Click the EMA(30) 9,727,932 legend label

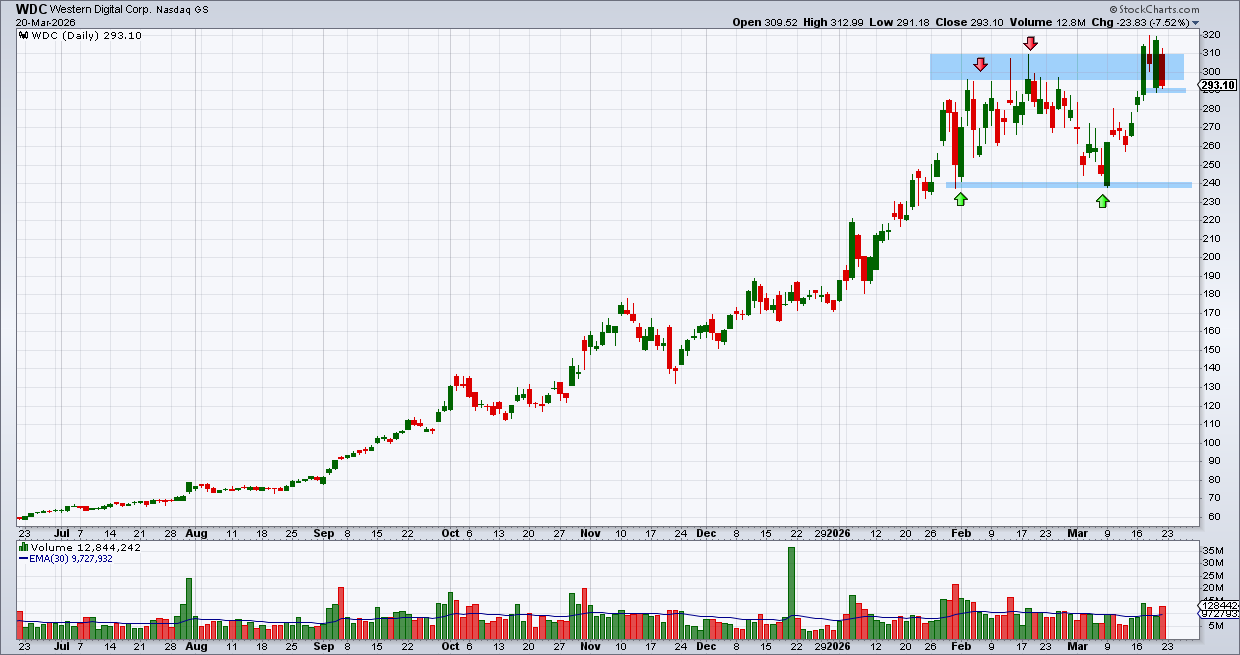tap(70, 559)
